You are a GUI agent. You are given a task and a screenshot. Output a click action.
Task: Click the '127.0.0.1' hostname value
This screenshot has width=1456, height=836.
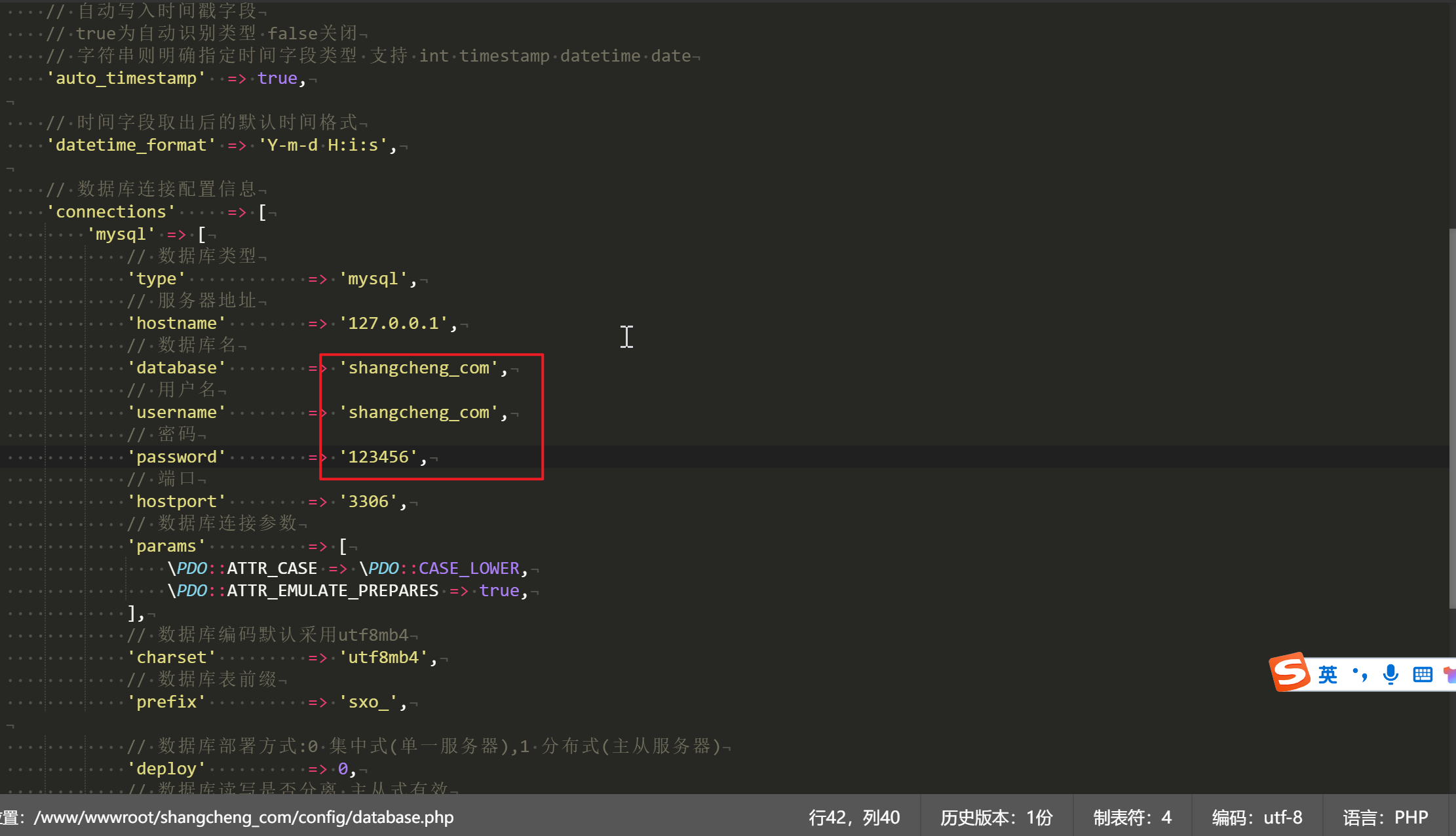(x=394, y=323)
